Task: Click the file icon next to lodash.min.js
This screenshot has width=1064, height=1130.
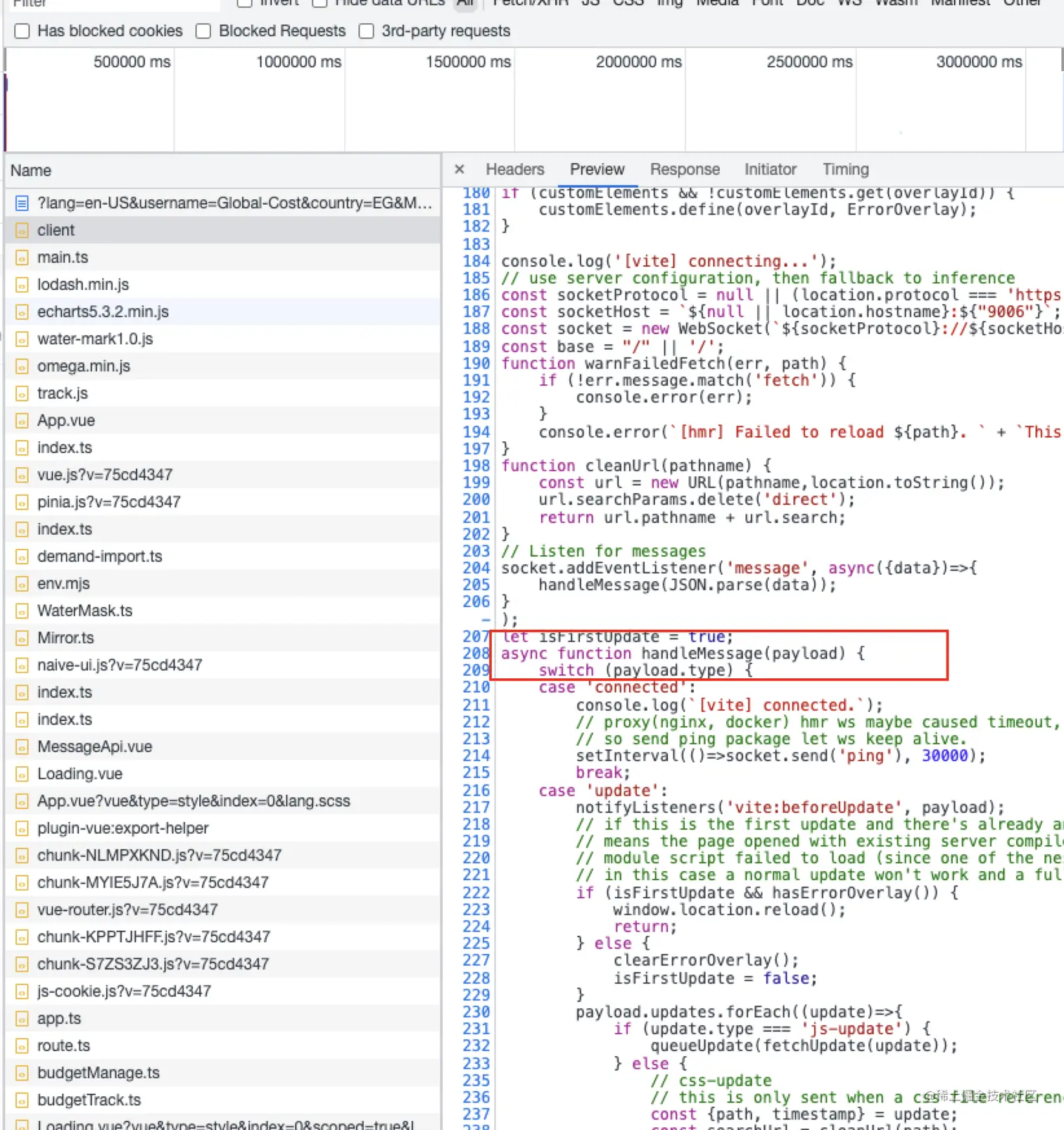Action: click(22, 285)
